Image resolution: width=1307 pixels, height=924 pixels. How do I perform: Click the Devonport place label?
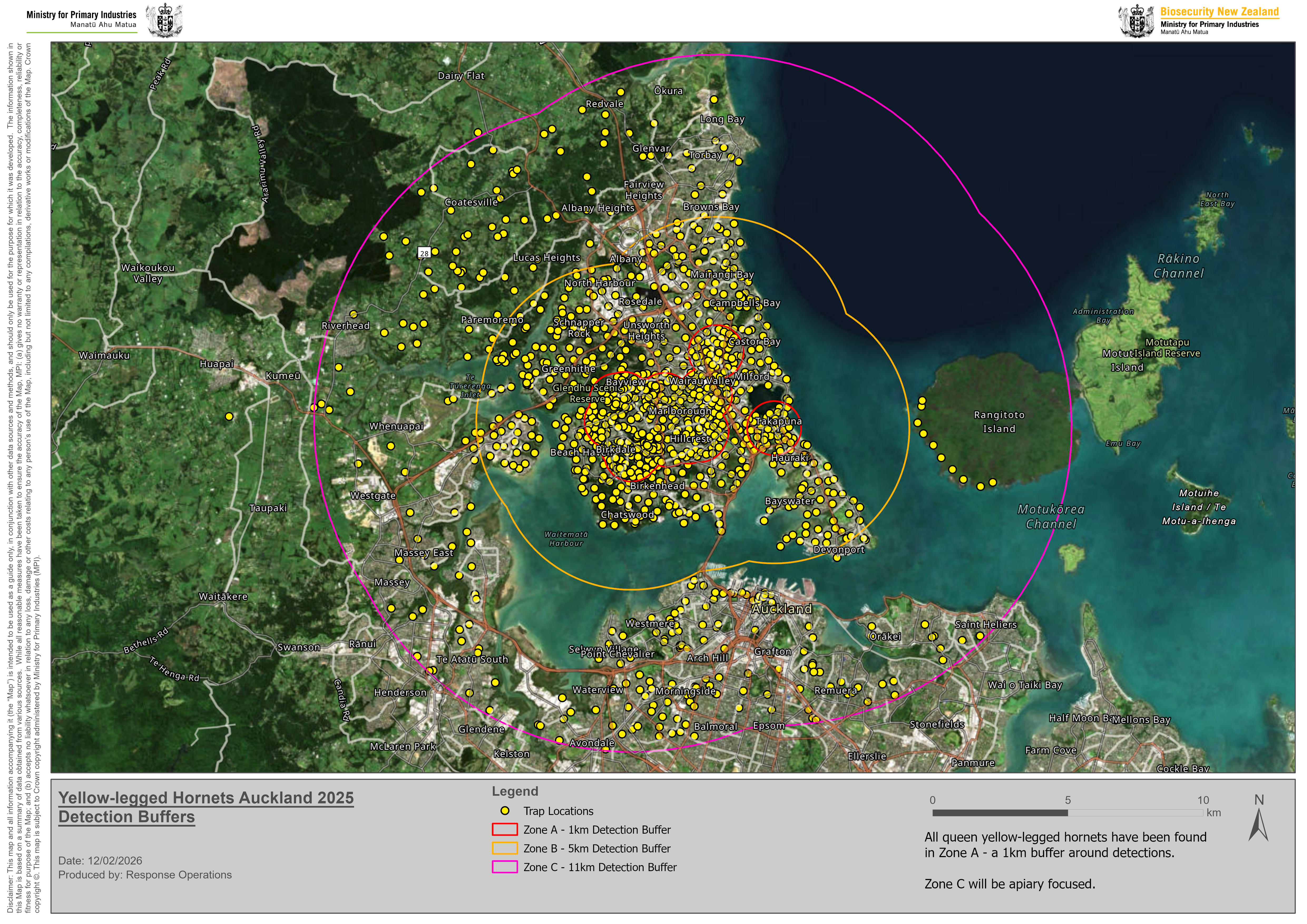[x=839, y=550]
